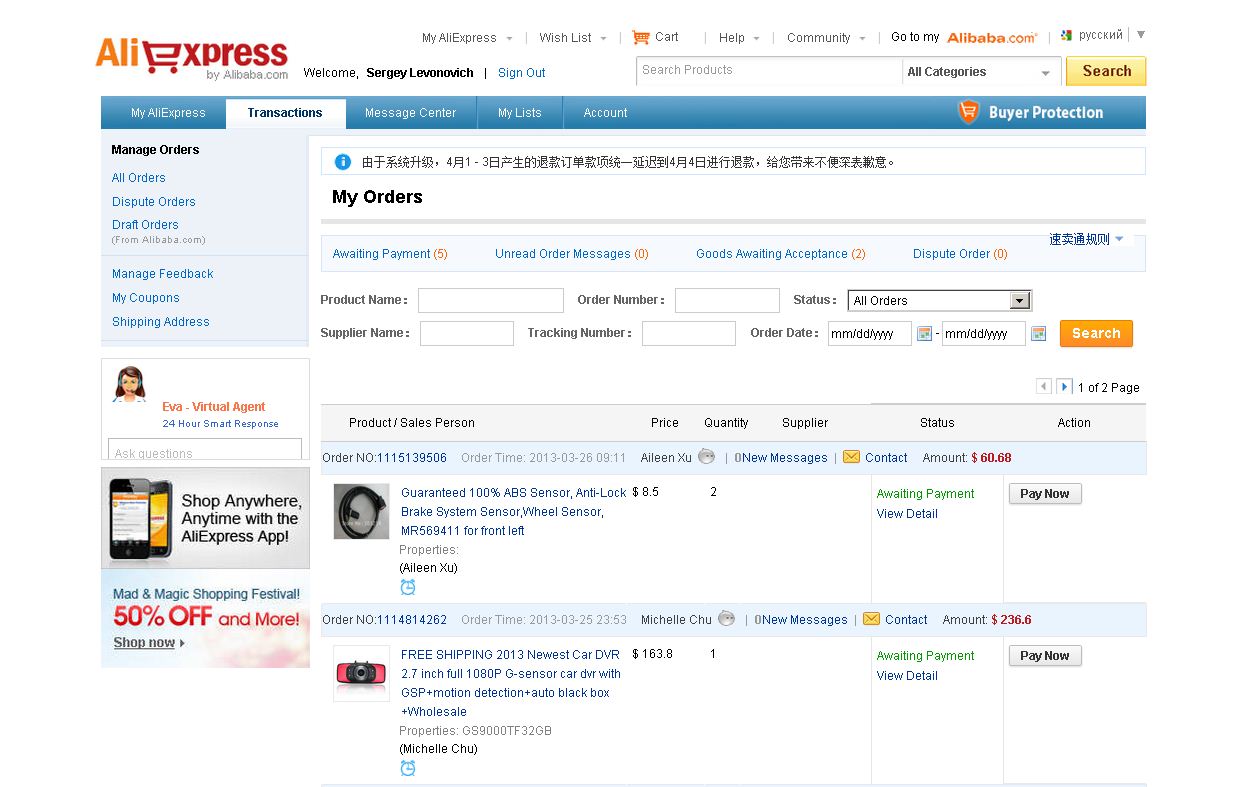Click the shopping cart icon
The image size is (1233, 787).
tap(641, 37)
